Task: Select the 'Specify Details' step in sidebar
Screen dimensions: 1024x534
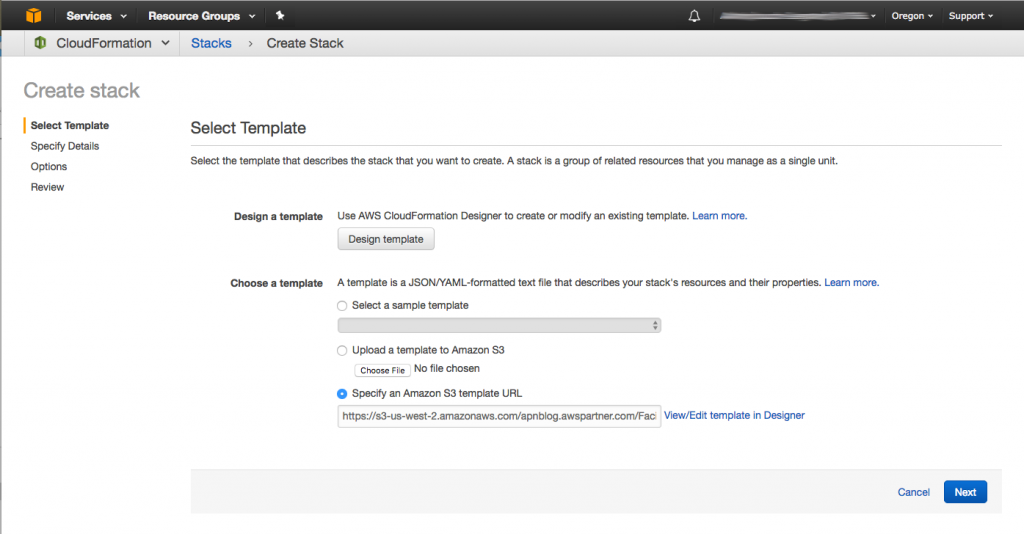Action: coord(65,146)
